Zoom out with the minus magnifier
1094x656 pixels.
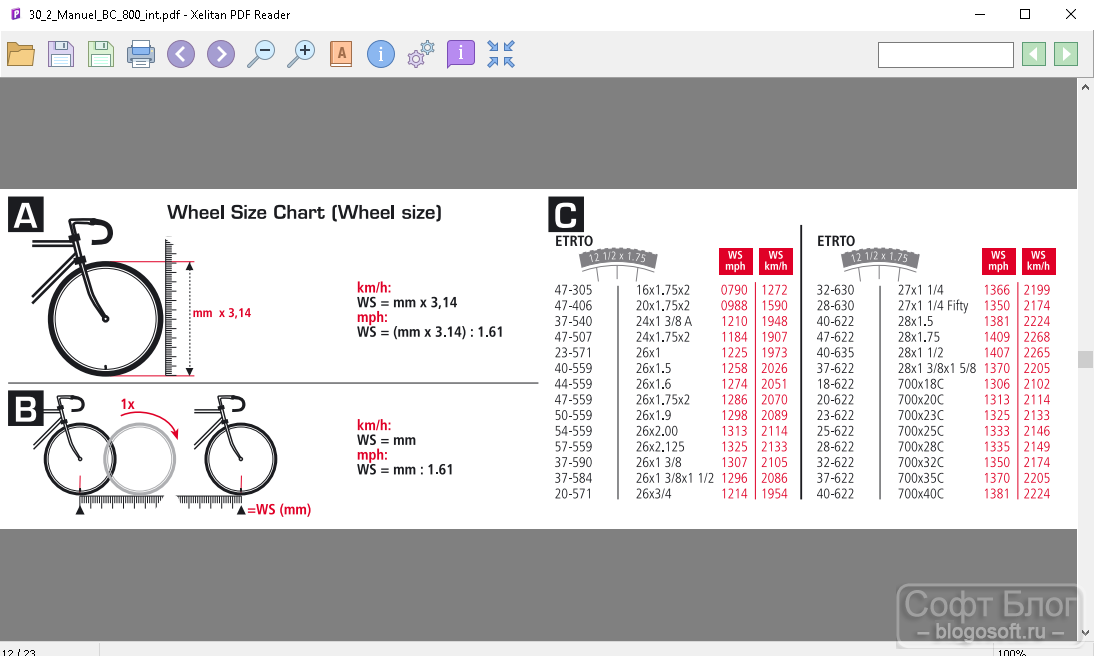261,54
